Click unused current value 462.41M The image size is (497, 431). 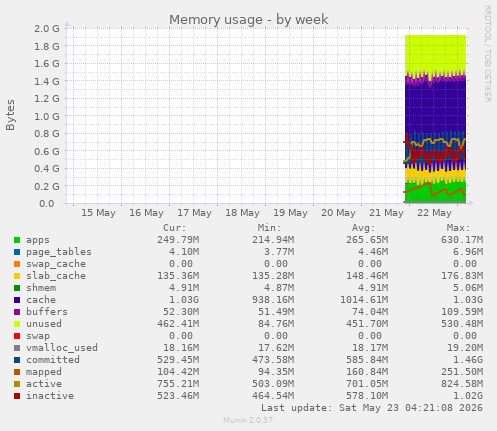click(178, 324)
